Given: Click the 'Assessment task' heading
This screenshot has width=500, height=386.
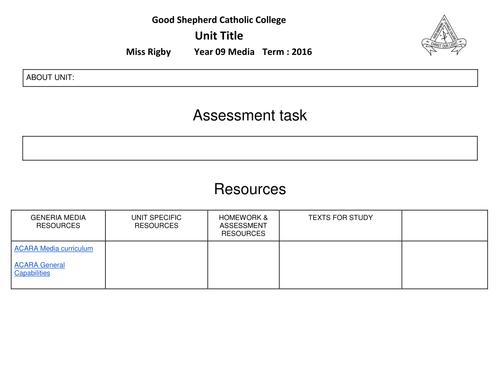Looking at the screenshot, I should (250, 115).
